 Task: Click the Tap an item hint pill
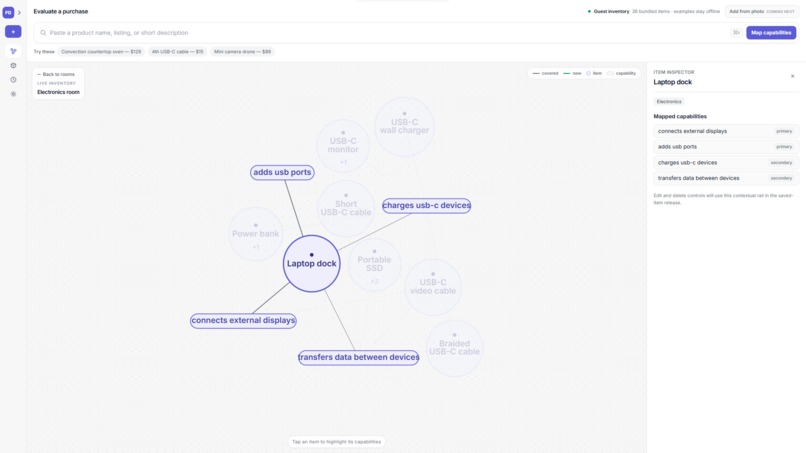(x=336, y=442)
